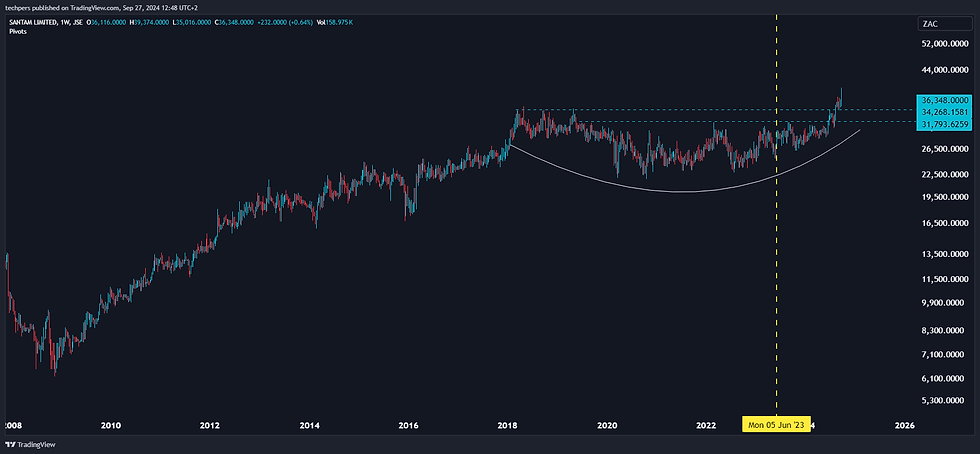This screenshot has width=980, height=454.
Task: Click the 'techpers published on TradingView.com' header text
Action: pyautogui.click(x=62, y=6)
